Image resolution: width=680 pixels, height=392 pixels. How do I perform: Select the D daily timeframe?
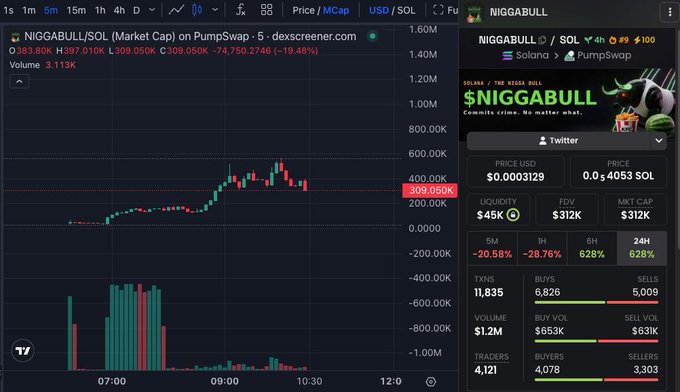point(137,10)
